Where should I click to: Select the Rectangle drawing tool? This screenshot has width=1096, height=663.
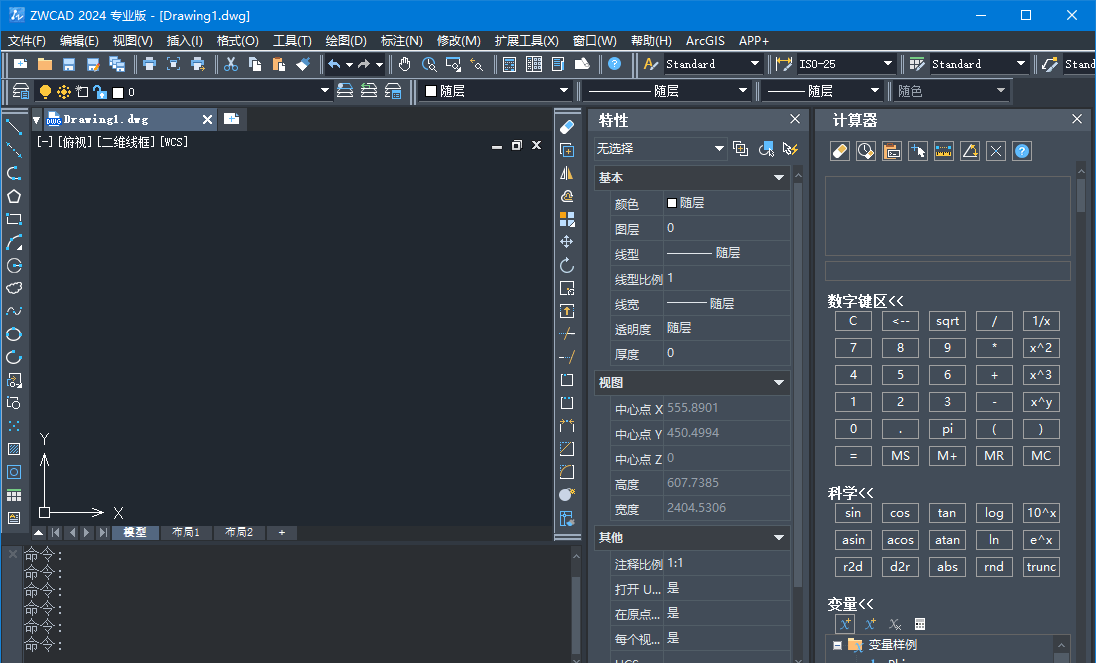point(14,219)
